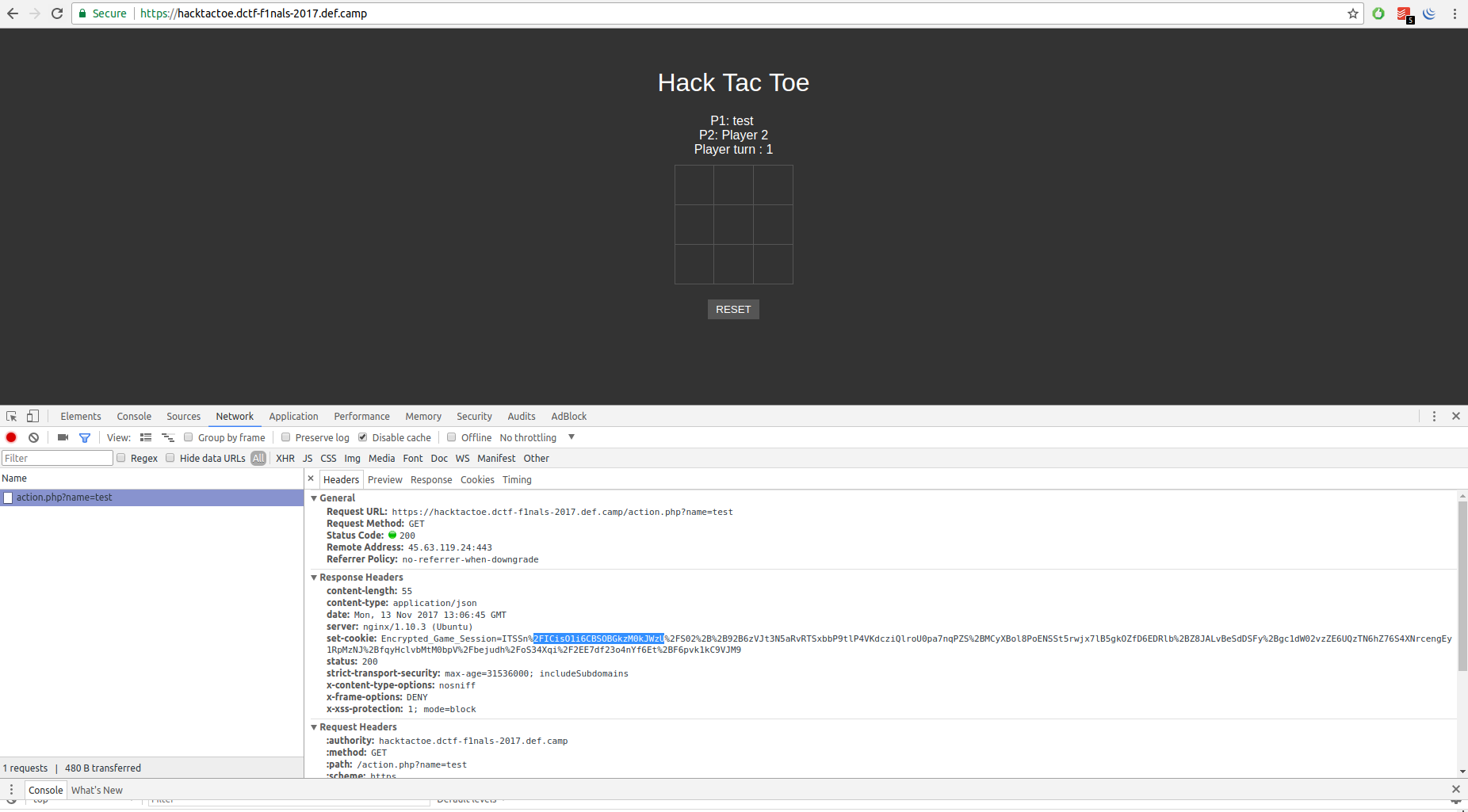Filter requests by Img type
The width and height of the screenshot is (1468, 812).
click(x=352, y=458)
